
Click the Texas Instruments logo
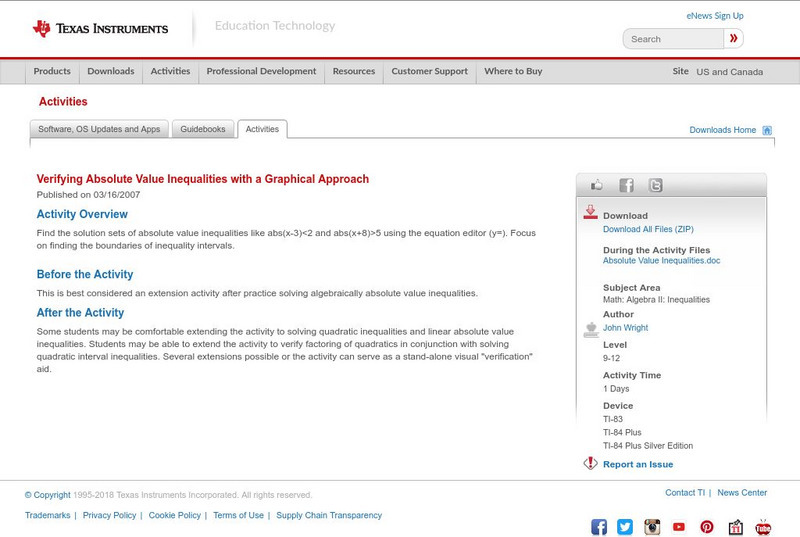click(100, 28)
